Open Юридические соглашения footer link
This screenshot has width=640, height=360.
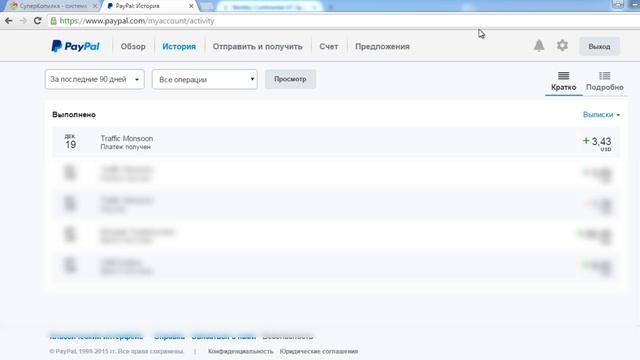coord(319,351)
